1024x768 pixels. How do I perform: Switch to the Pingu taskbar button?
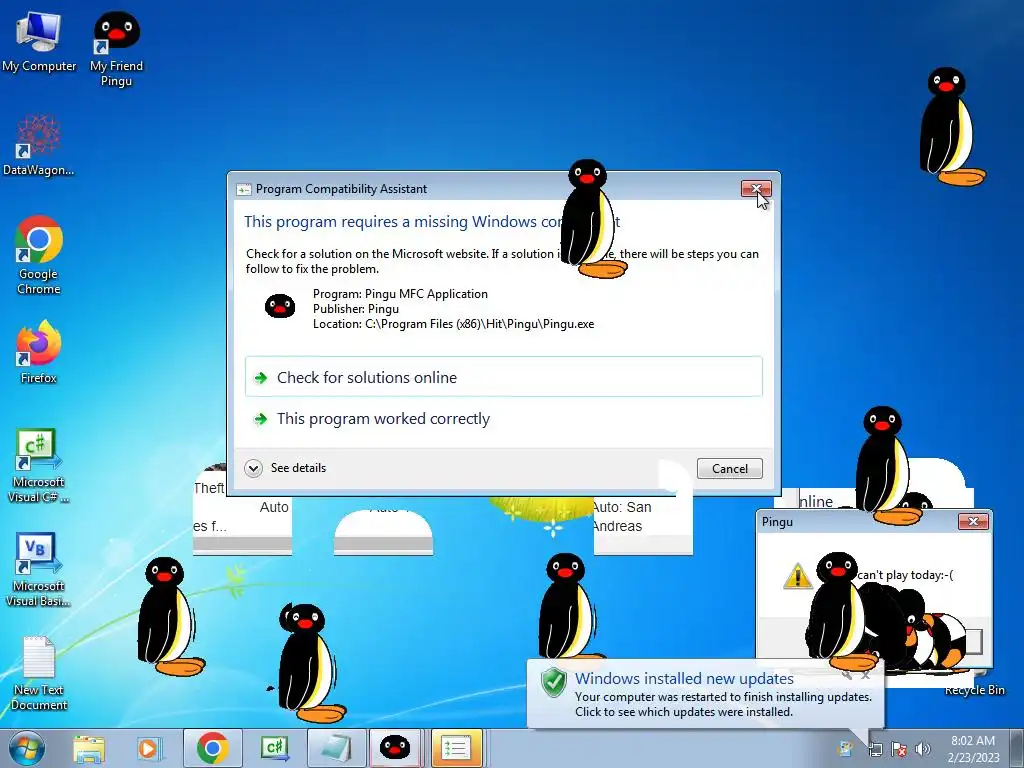(x=395, y=748)
